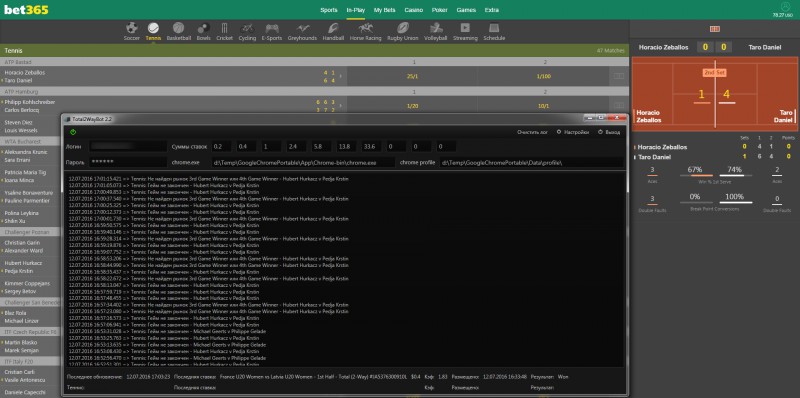This screenshot has height=398, width=800.
Task: Click the bet365 logo
Action: (26, 9)
